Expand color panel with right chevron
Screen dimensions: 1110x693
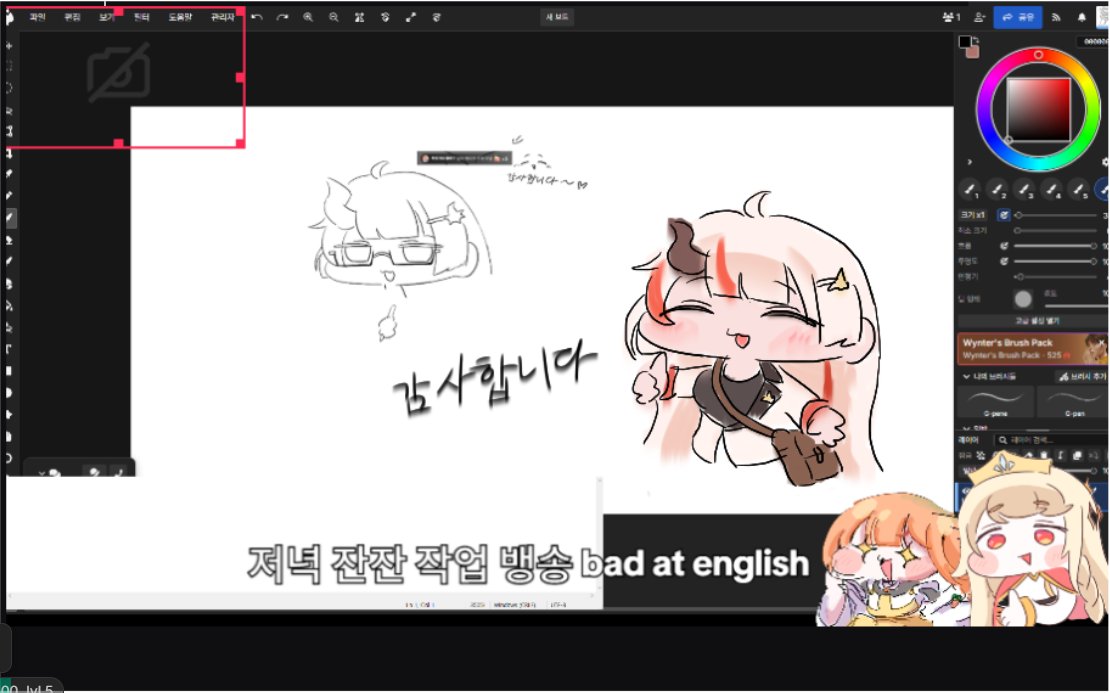point(970,162)
